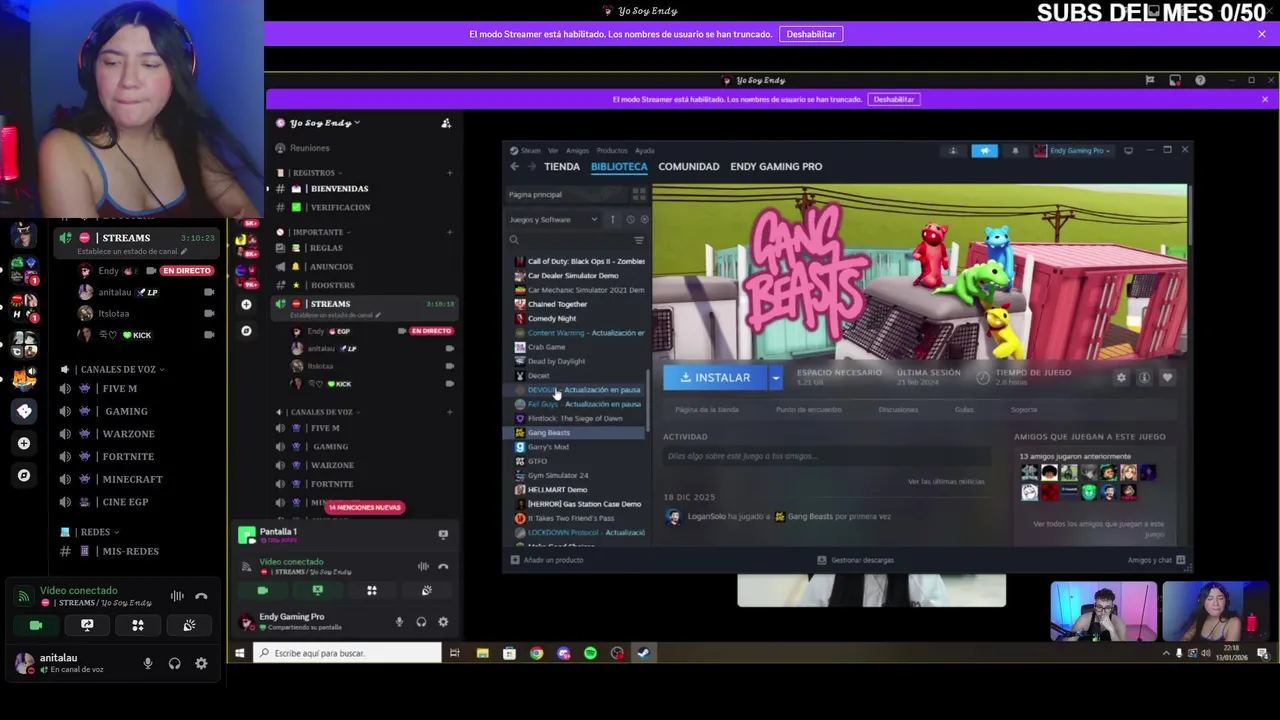Click Añadir un producto in Steam
Image resolution: width=1280 pixels, height=720 pixels.
click(x=546, y=560)
